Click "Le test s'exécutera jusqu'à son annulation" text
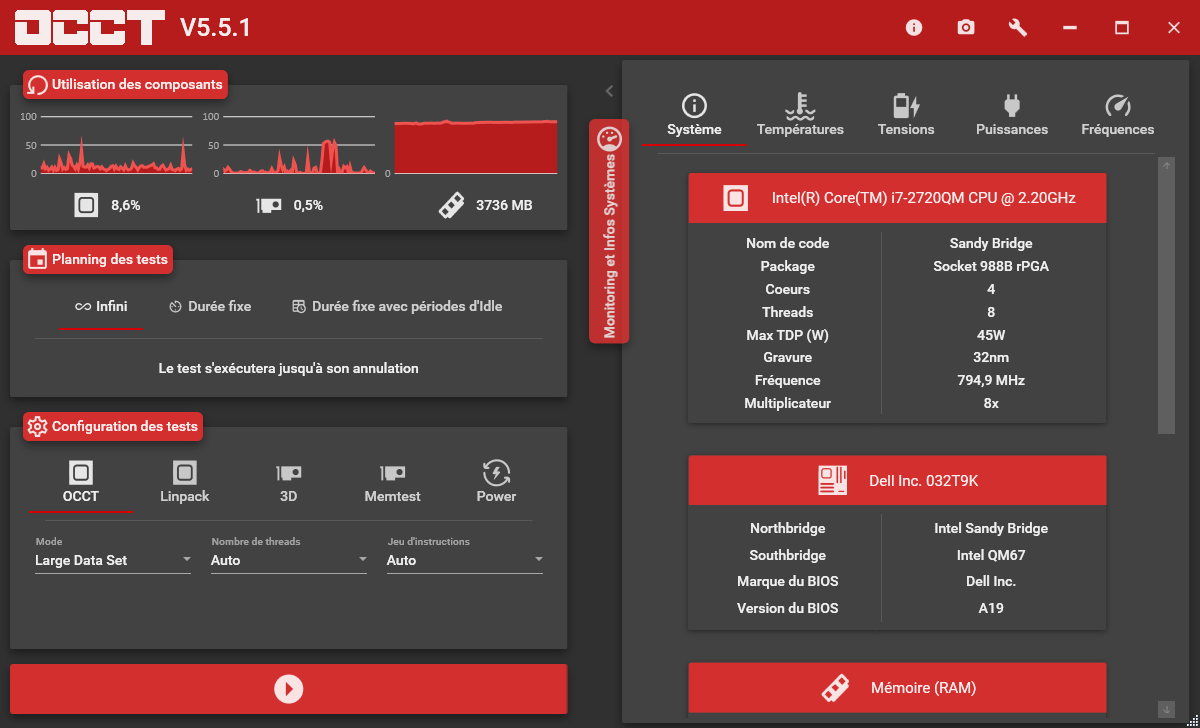This screenshot has width=1200, height=728. coord(288,368)
